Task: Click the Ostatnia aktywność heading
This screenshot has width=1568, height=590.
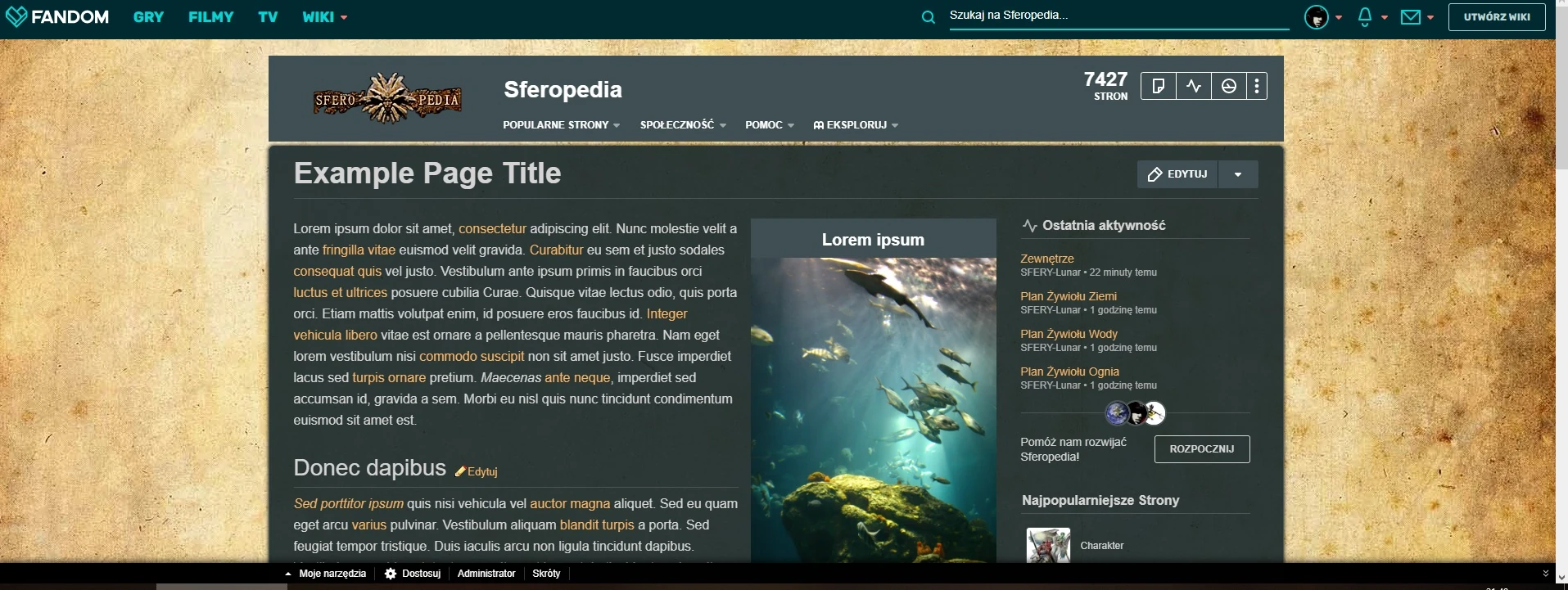Action: coord(1104,226)
